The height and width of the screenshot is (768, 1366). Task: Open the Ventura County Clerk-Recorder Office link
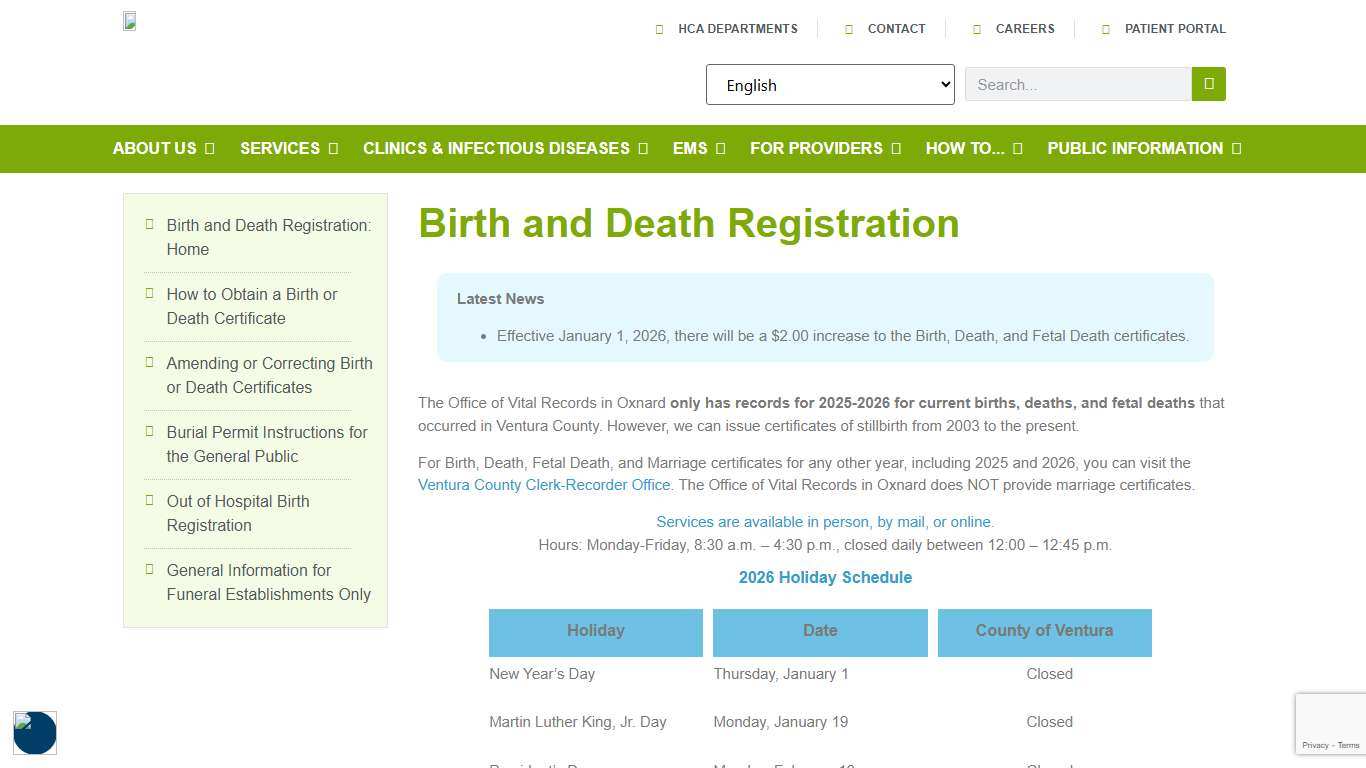click(544, 485)
